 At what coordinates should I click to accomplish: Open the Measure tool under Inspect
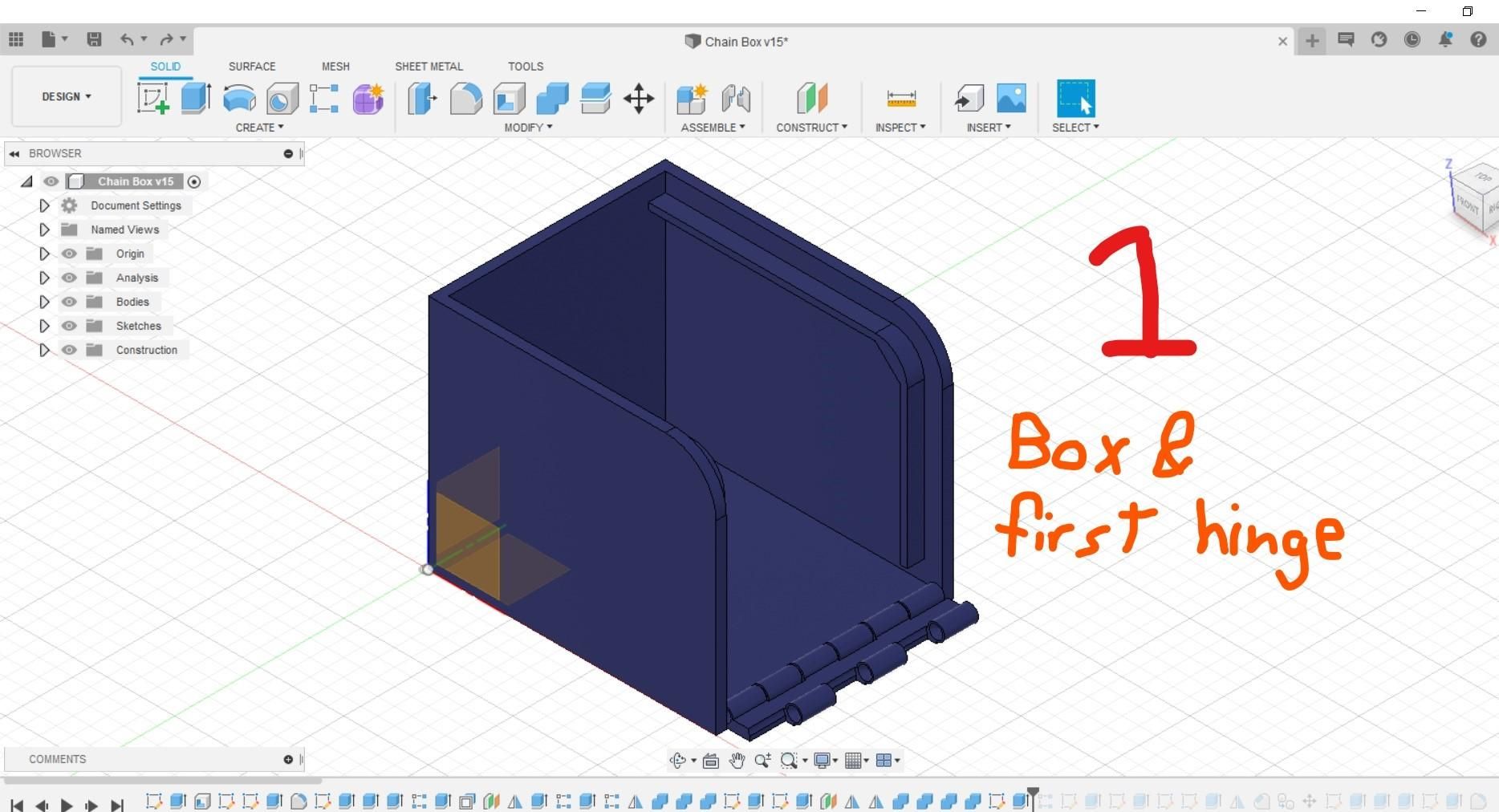click(x=900, y=98)
